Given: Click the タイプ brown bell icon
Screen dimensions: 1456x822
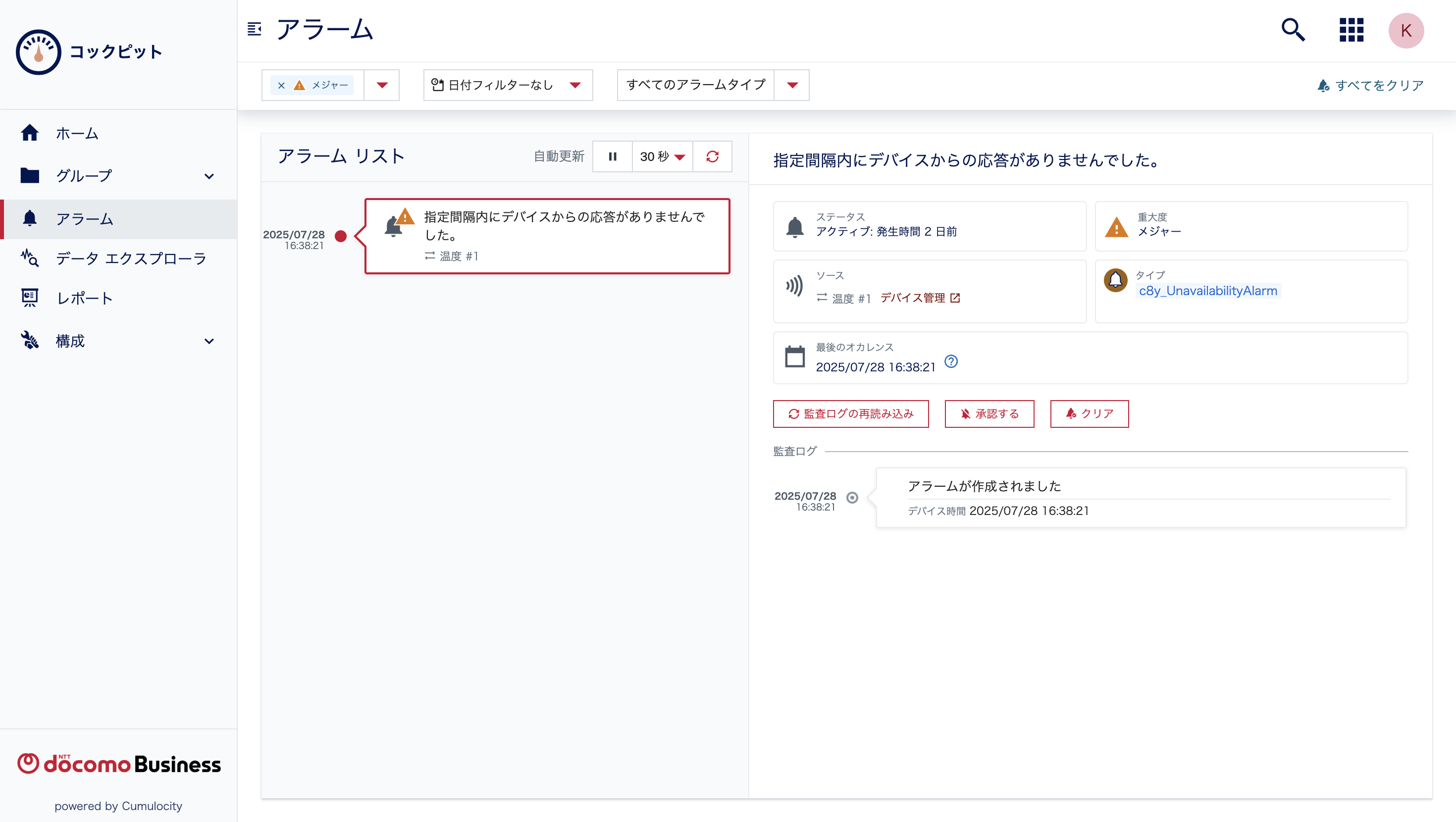Looking at the screenshot, I should (1115, 280).
